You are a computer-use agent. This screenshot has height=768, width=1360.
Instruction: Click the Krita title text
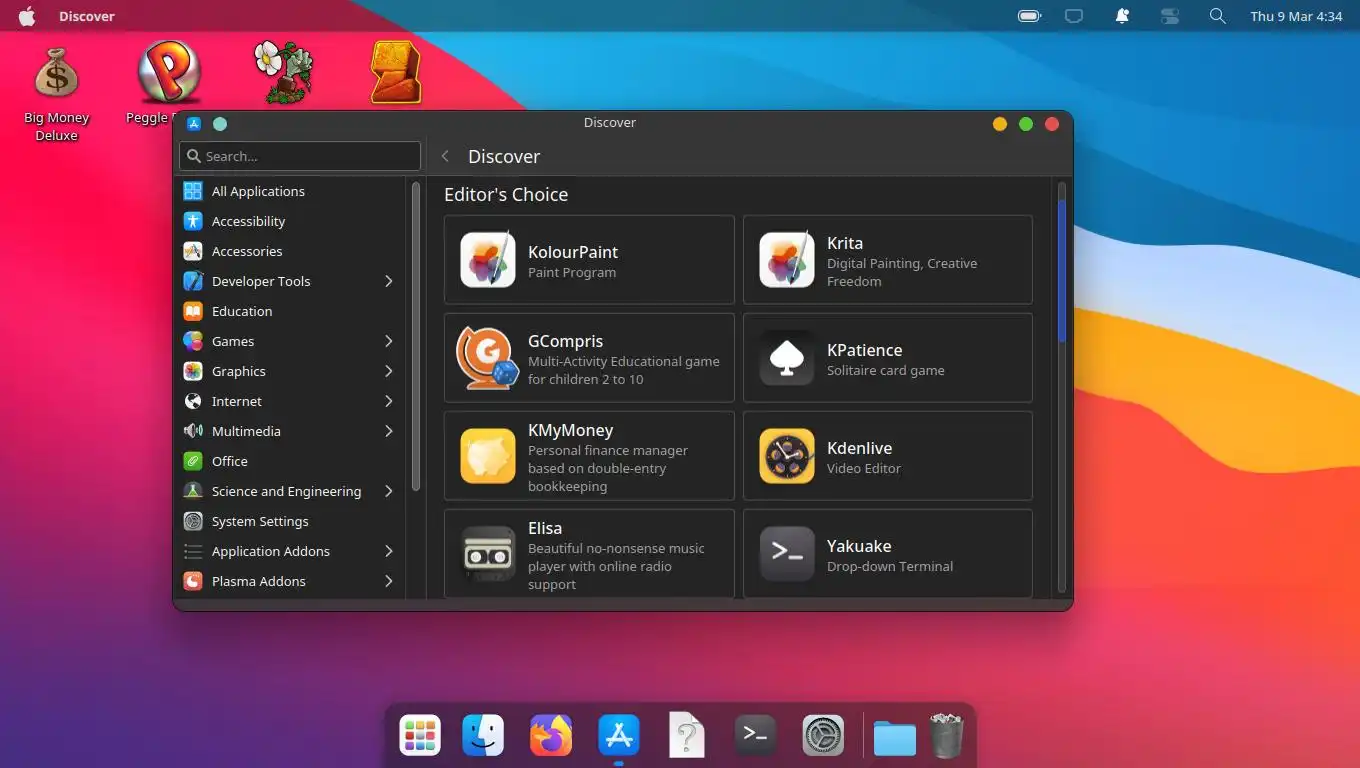pos(845,243)
